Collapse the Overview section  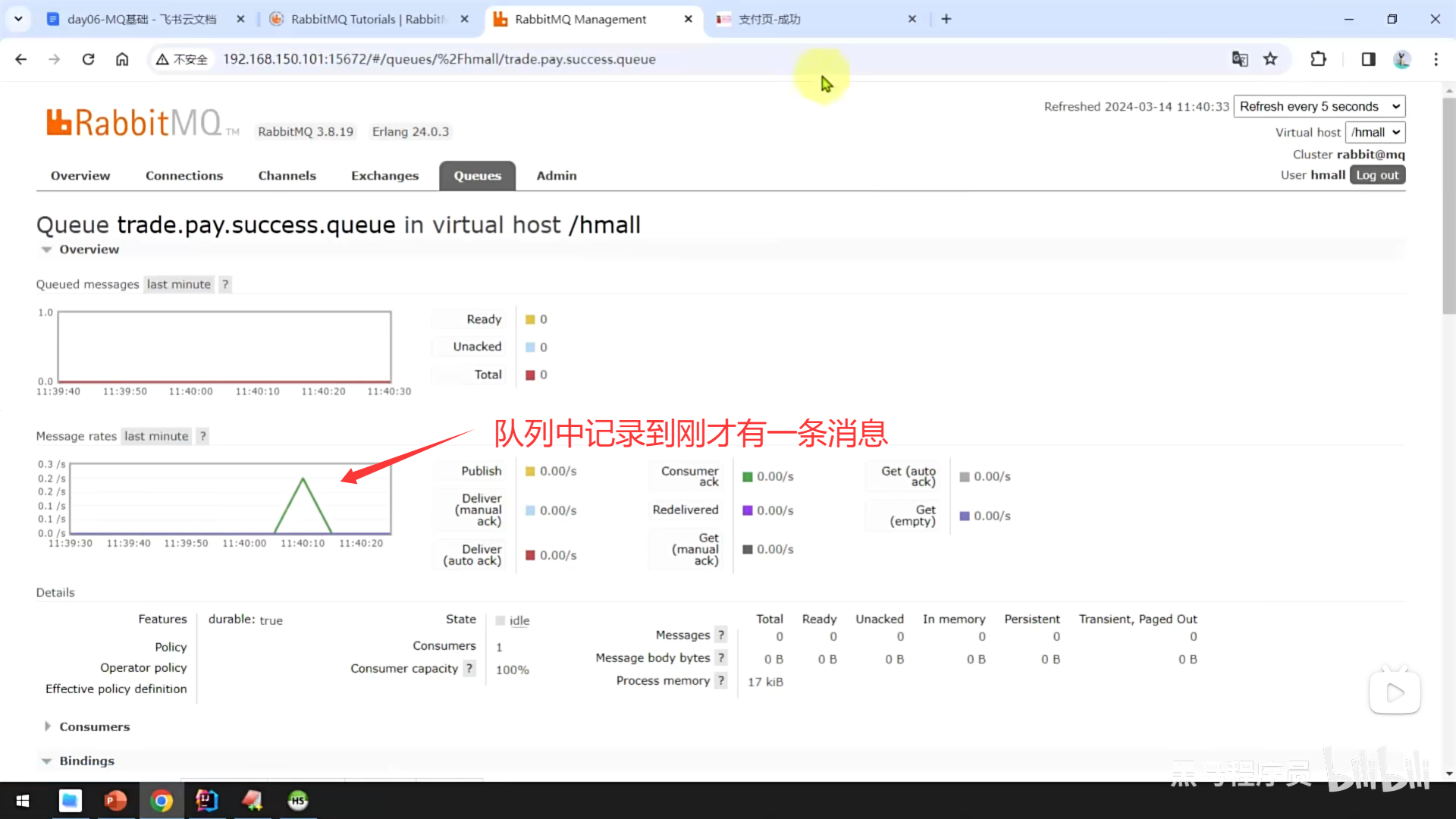pyautogui.click(x=89, y=249)
